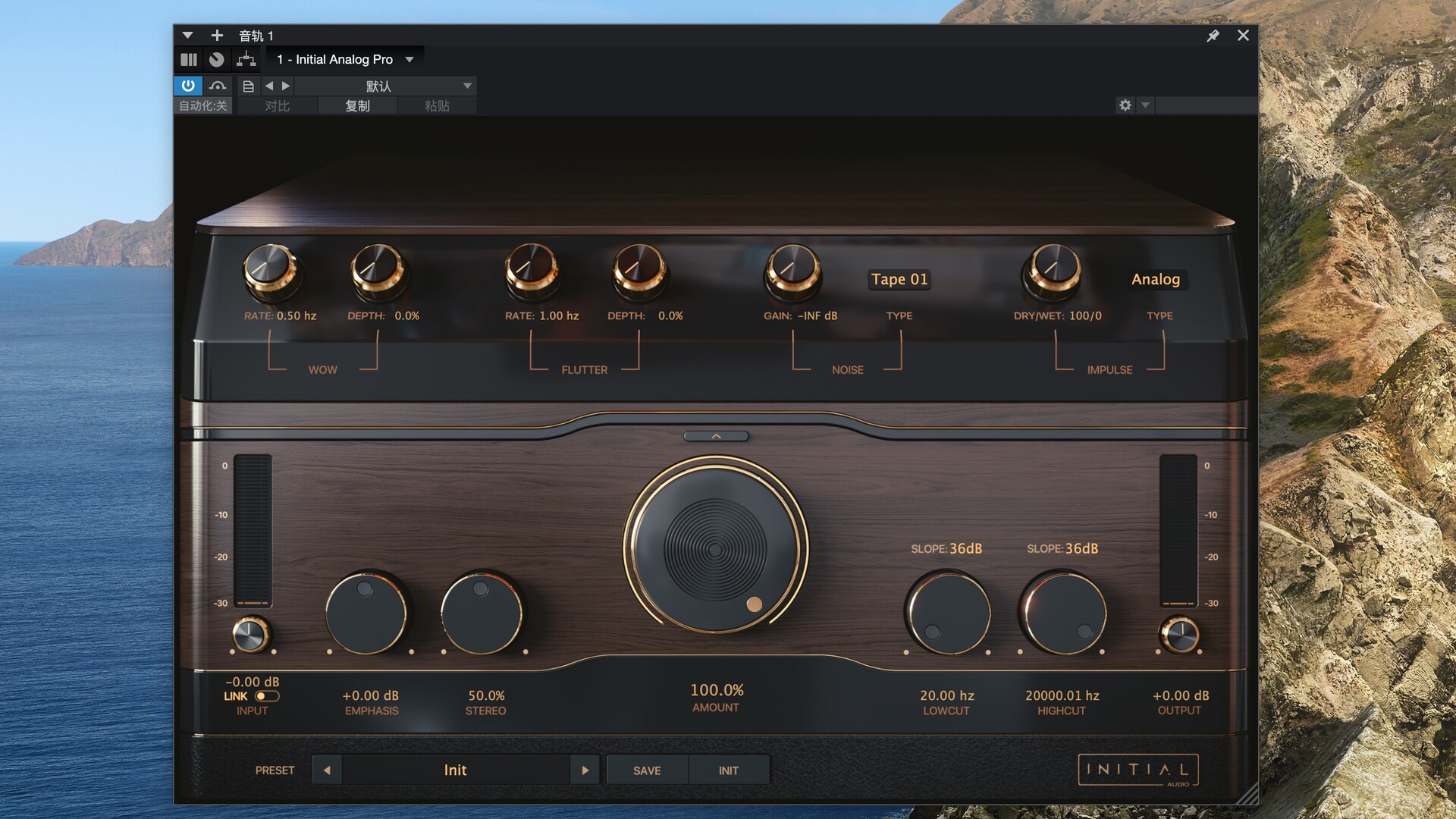This screenshot has height=819, width=1456.
Task: Click the EMPHASIS knob
Action: click(x=368, y=613)
